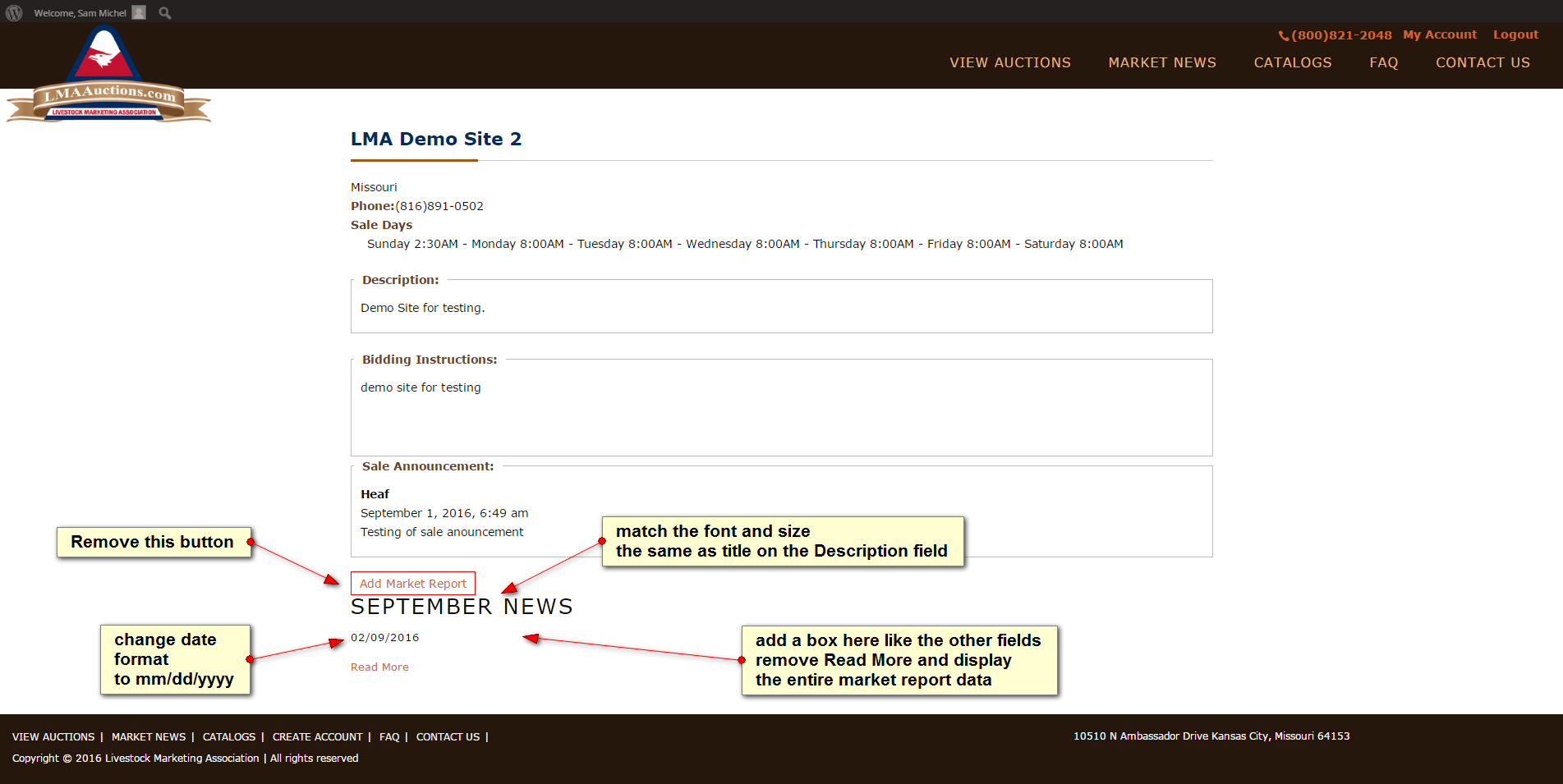
Task: Click the footer FAQ link
Action: point(389,737)
